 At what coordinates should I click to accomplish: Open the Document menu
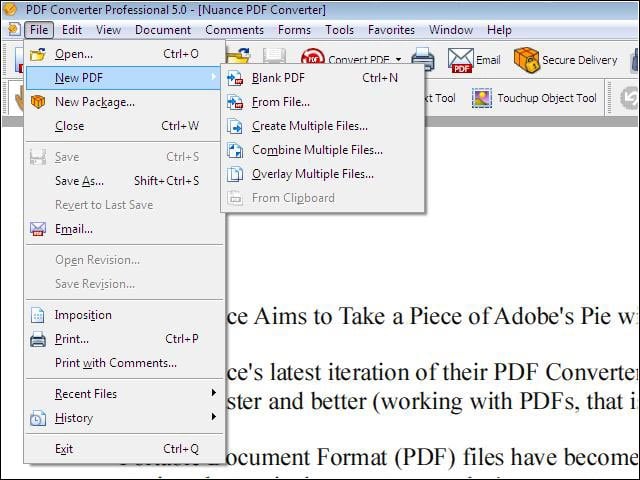pos(163,30)
